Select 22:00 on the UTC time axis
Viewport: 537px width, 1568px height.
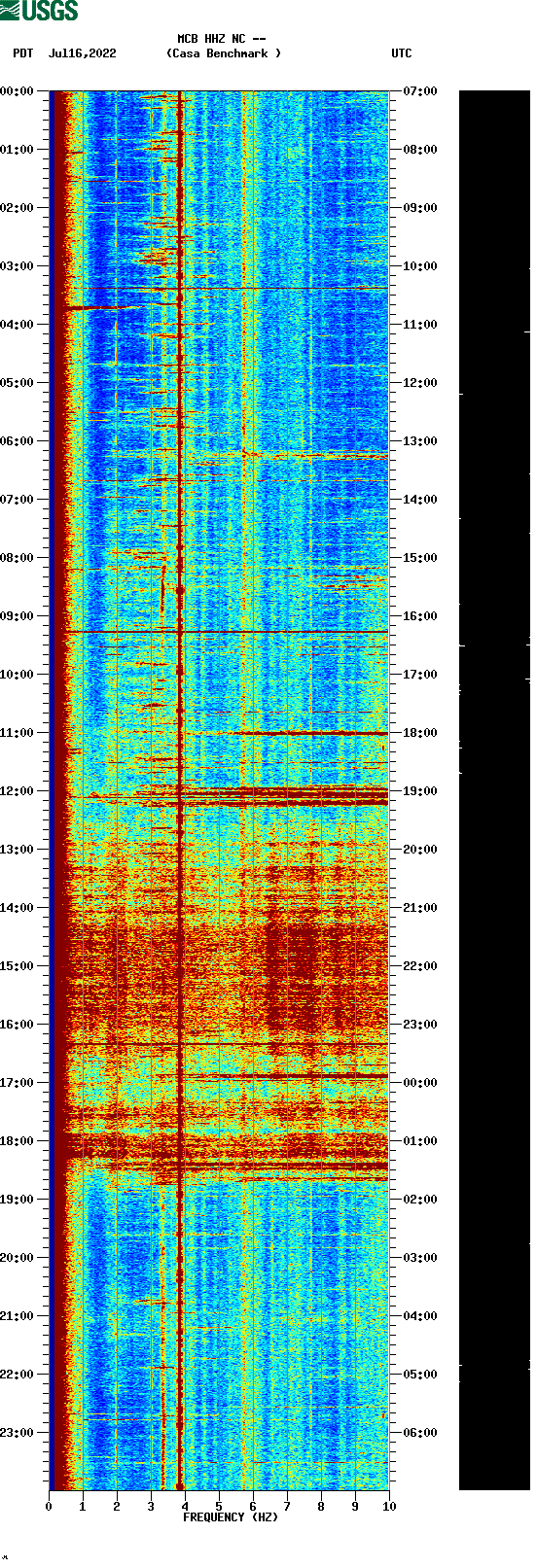click(x=420, y=966)
